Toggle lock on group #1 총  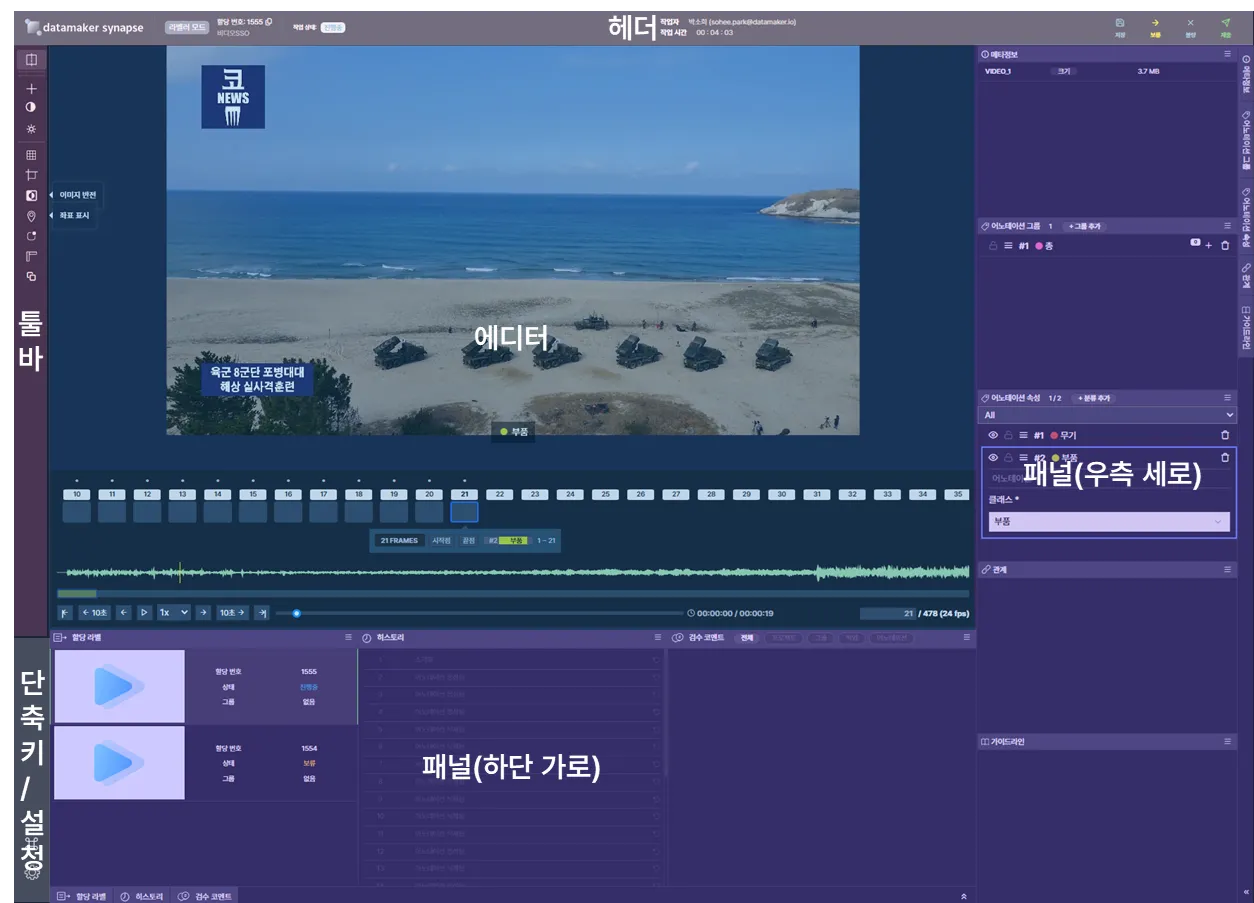click(993, 245)
